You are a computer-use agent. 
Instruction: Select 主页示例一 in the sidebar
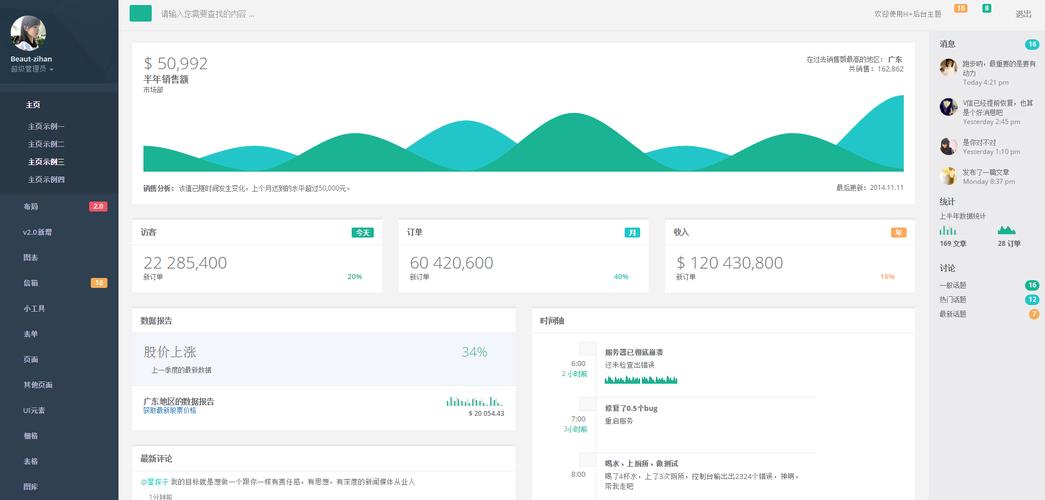46,126
